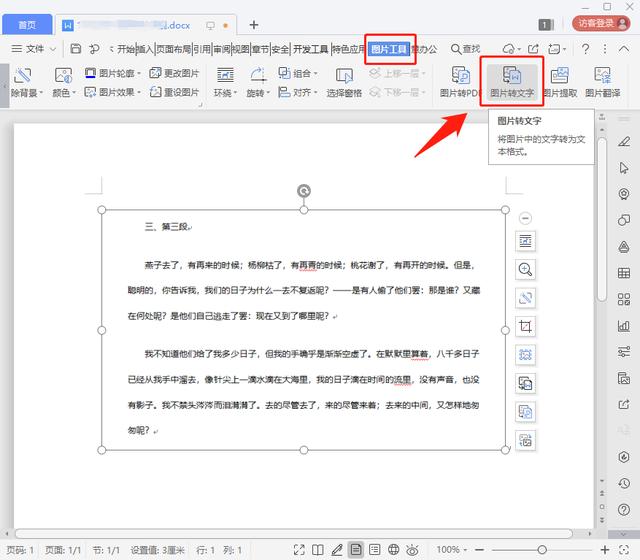The image size is (640, 560).
Task: Toggle page view mode in status bar
Action: [x=356, y=549]
